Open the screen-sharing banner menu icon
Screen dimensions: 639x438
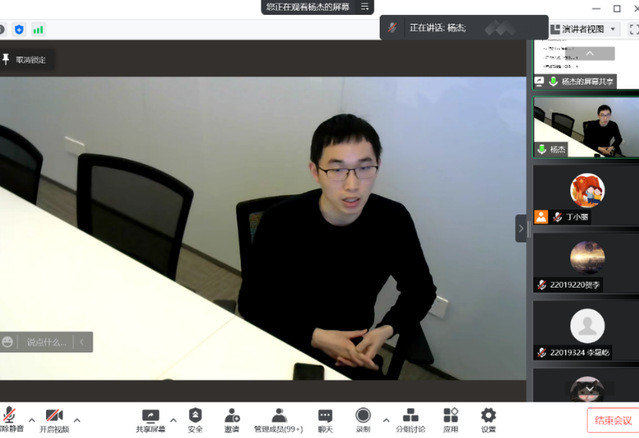point(365,7)
